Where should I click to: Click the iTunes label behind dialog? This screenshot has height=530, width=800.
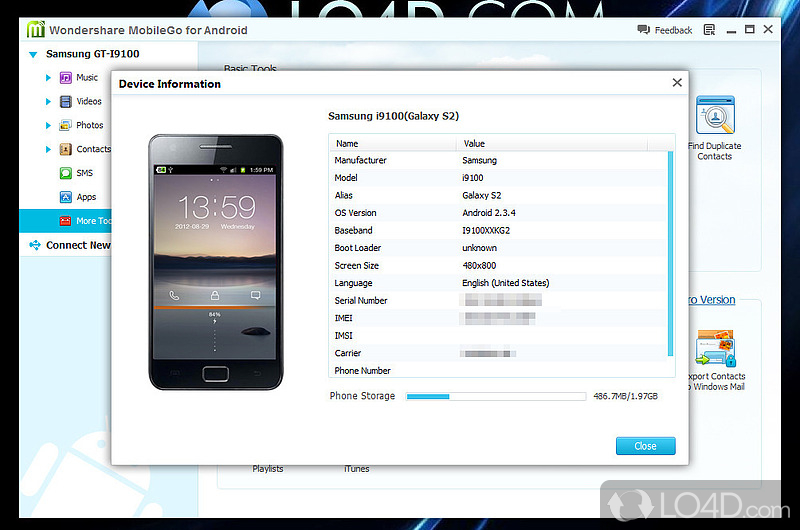click(x=357, y=469)
